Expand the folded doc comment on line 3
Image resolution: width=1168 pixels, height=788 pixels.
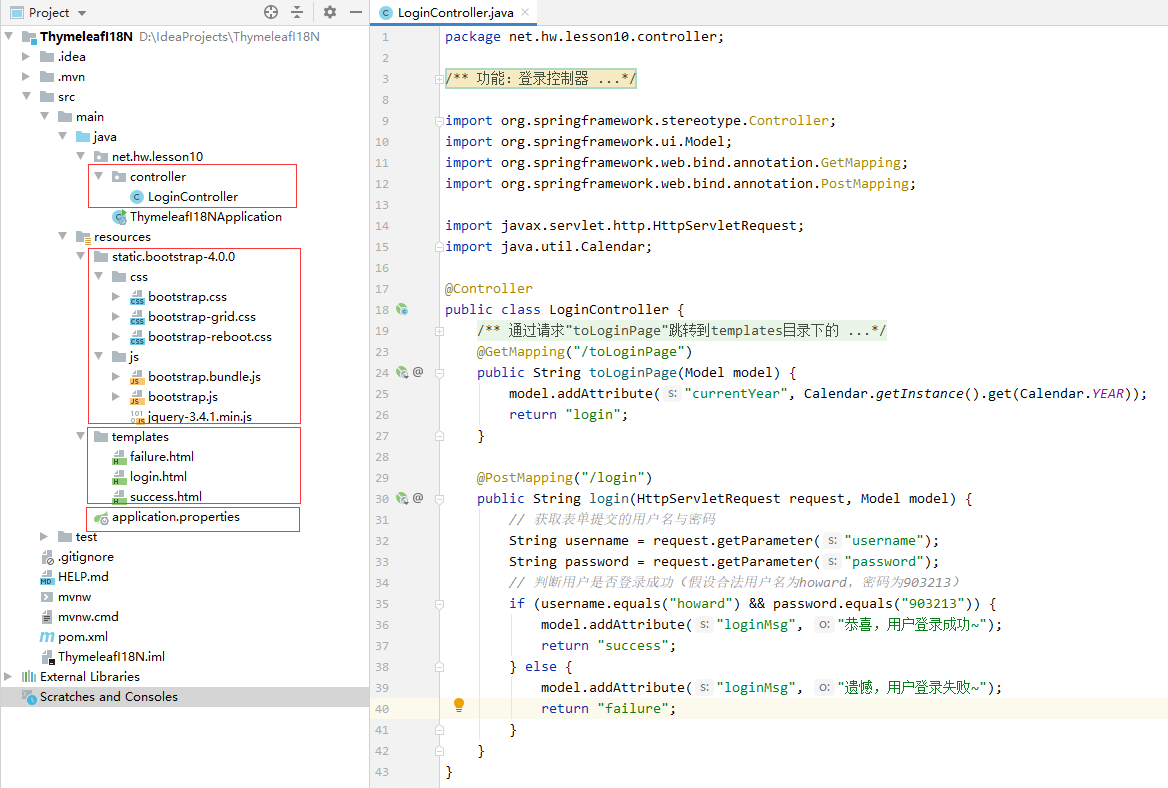click(439, 79)
